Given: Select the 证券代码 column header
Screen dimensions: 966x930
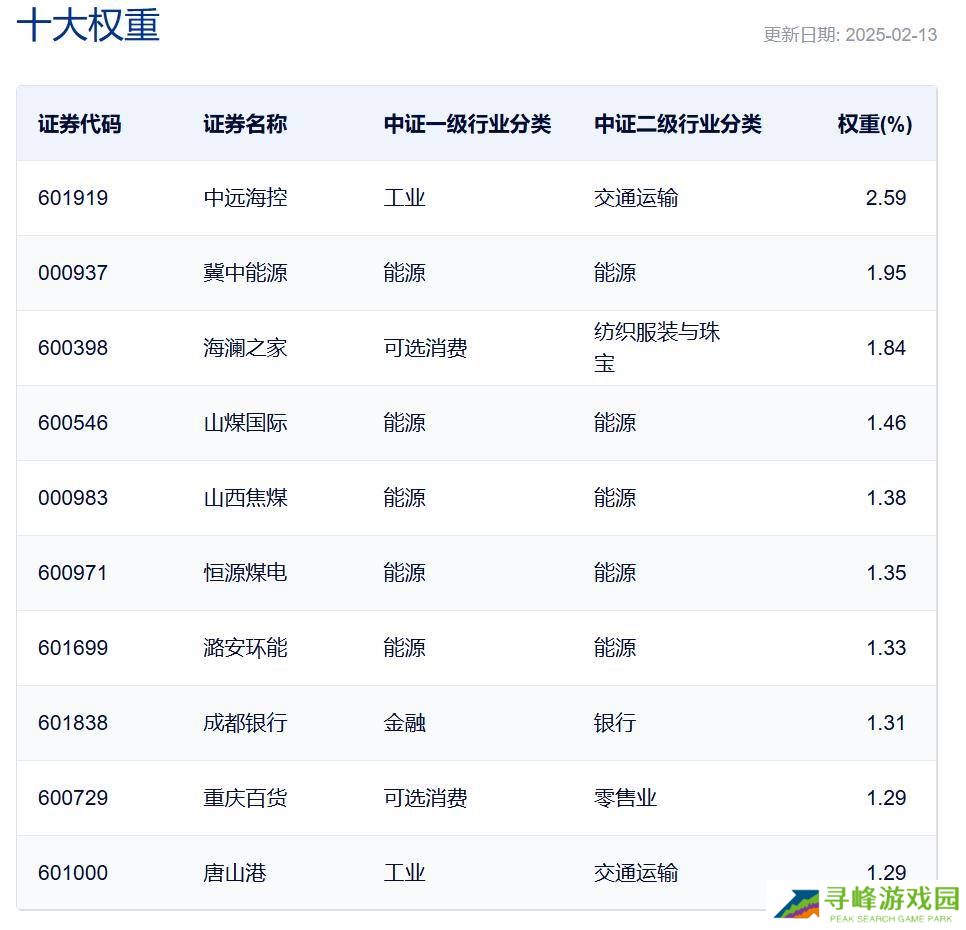Looking at the screenshot, I should (79, 124).
